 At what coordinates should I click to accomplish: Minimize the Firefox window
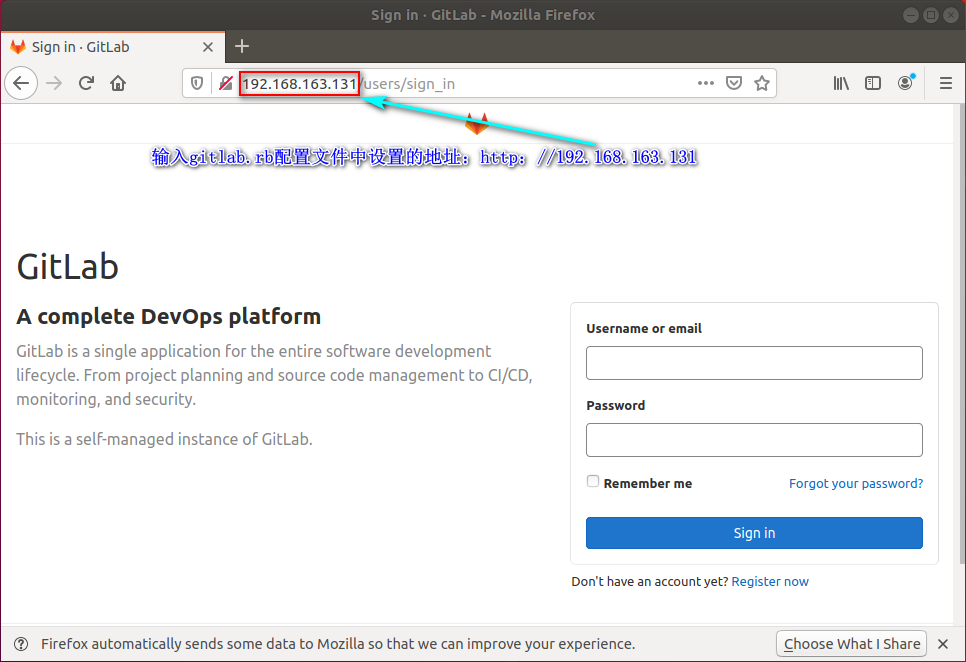(x=911, y=15)
